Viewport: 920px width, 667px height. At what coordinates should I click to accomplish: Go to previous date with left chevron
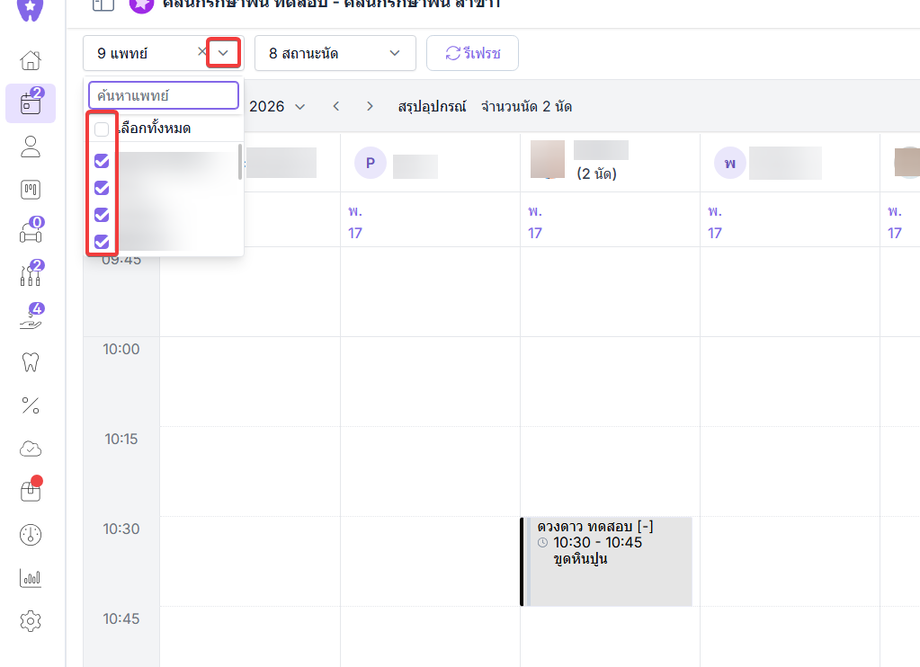(336, 106)
